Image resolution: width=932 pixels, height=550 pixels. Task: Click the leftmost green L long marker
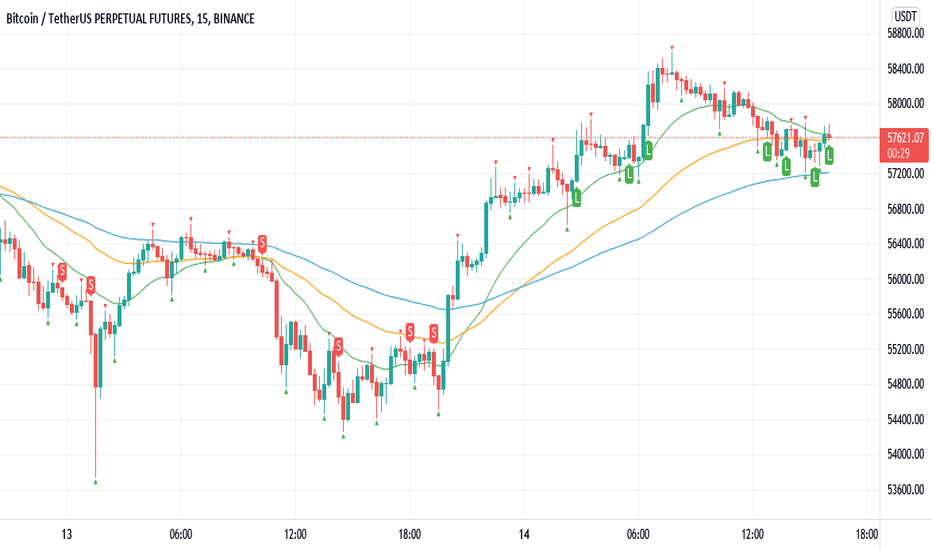577,197
